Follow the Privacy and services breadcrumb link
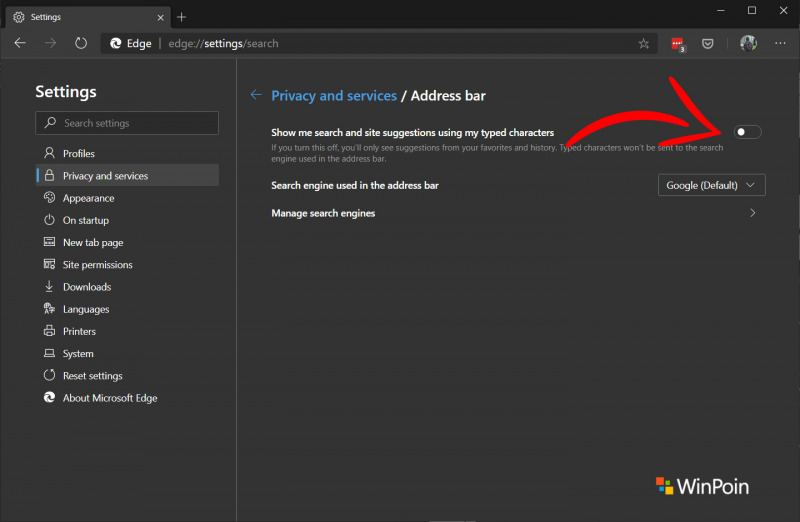This screenshot has height=522, width=800. coord(334,95)
